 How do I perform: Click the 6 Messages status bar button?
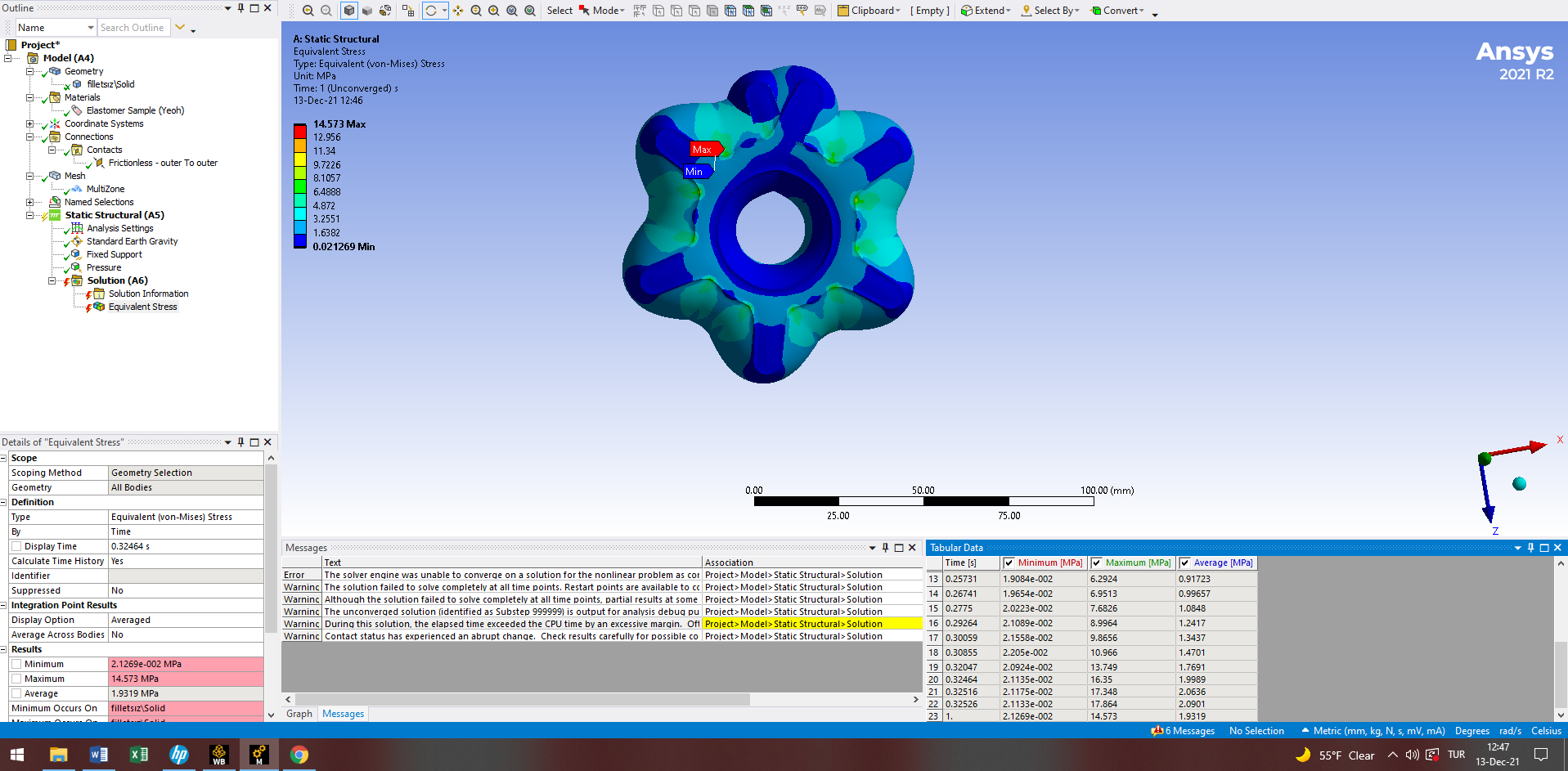point(1183,731)
